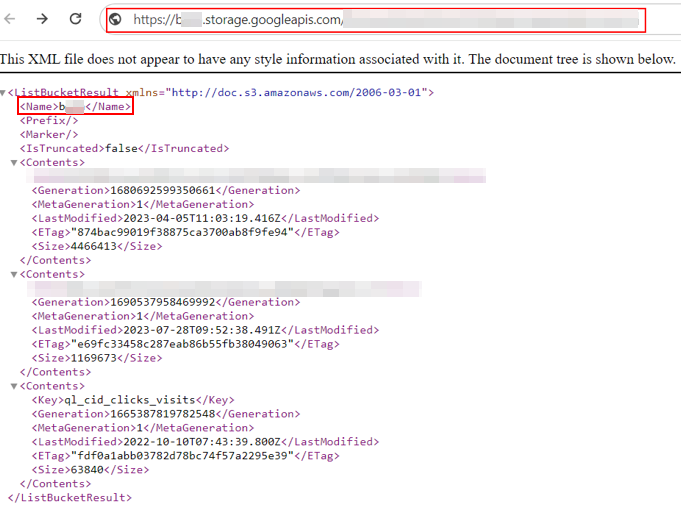Open site info via the globe icon
The height and width of the screenshot is (511, 681).
[115, 19]
